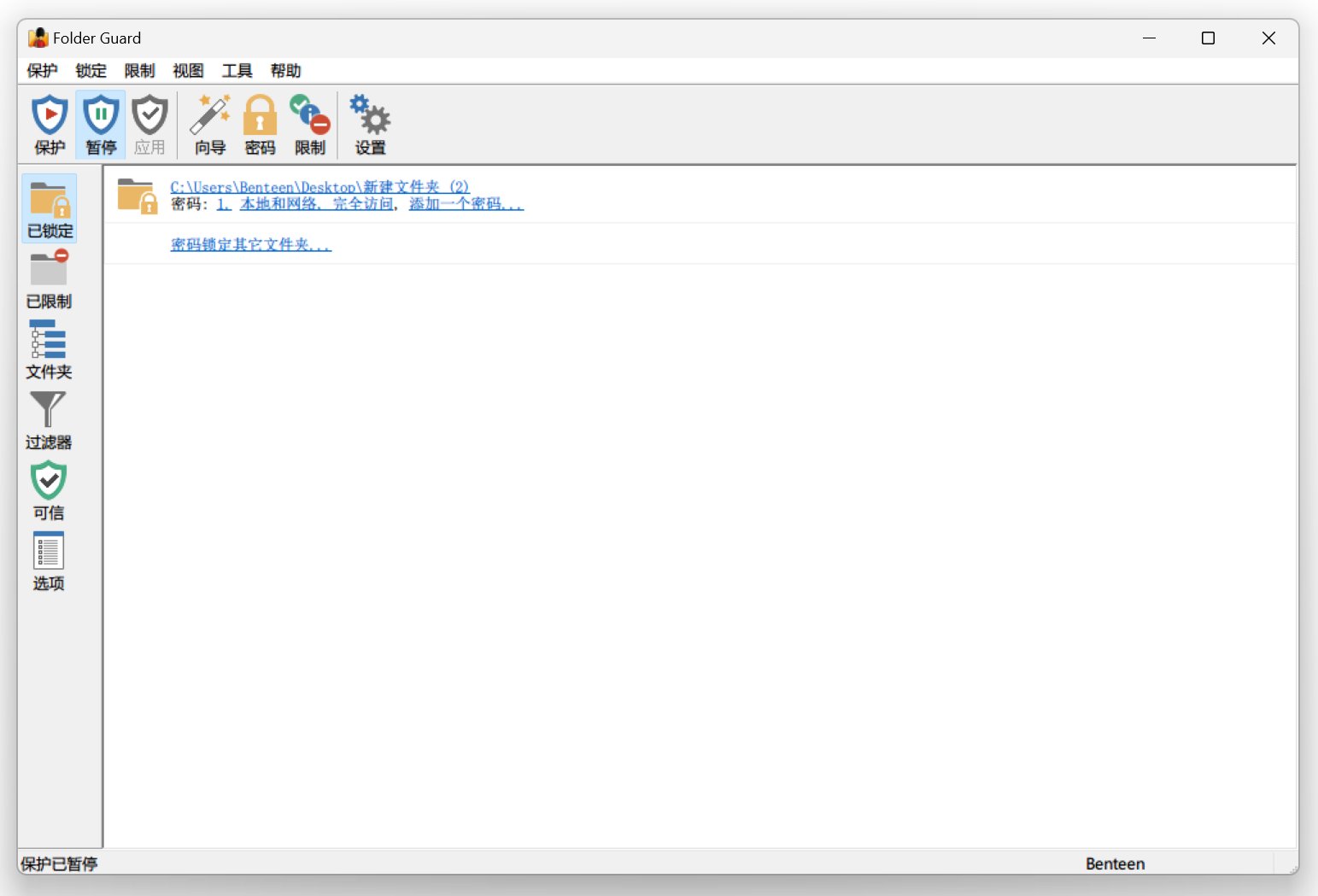The width and height of the screenshot is (1318, 896).
Task: Maximize the Folder Guard window
Action: (1208, 38)
